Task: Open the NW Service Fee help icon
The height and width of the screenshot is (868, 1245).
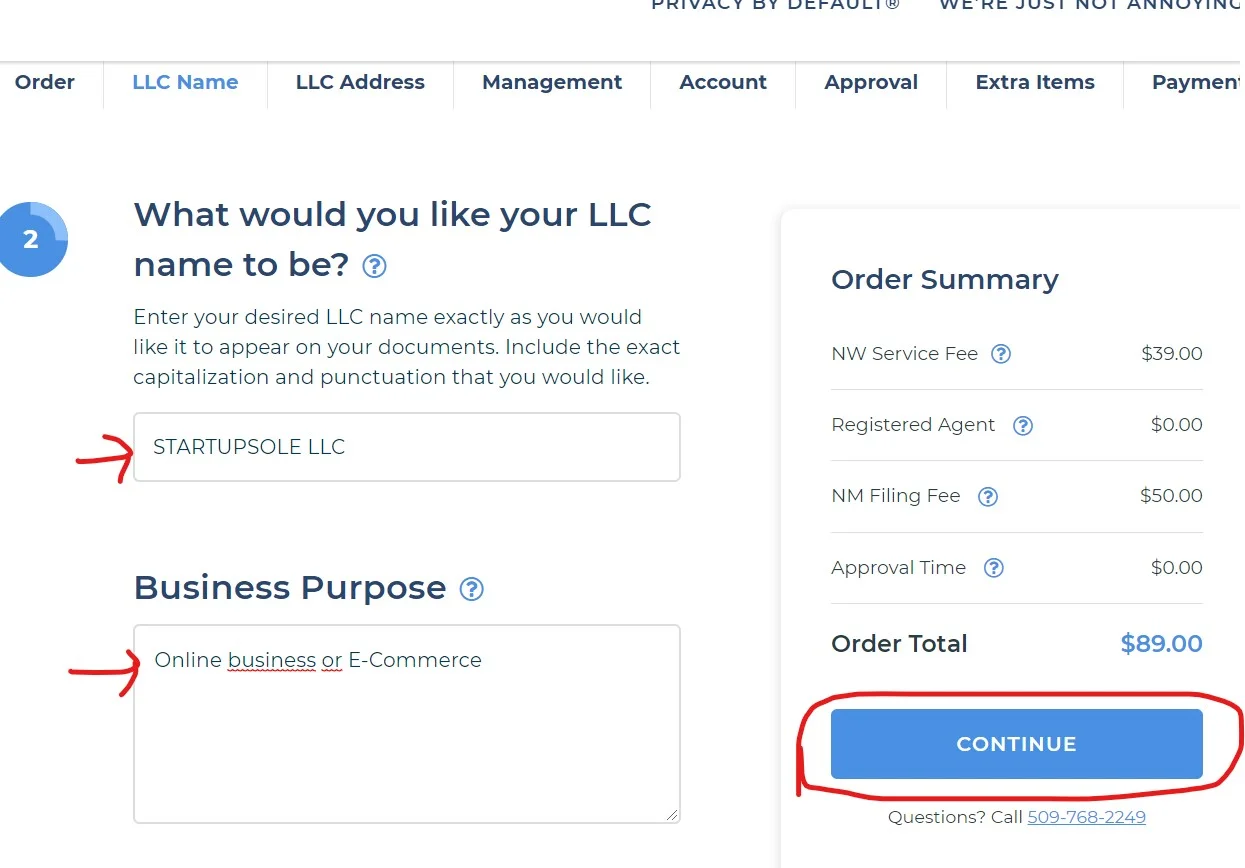Action: pos(1001,354)
